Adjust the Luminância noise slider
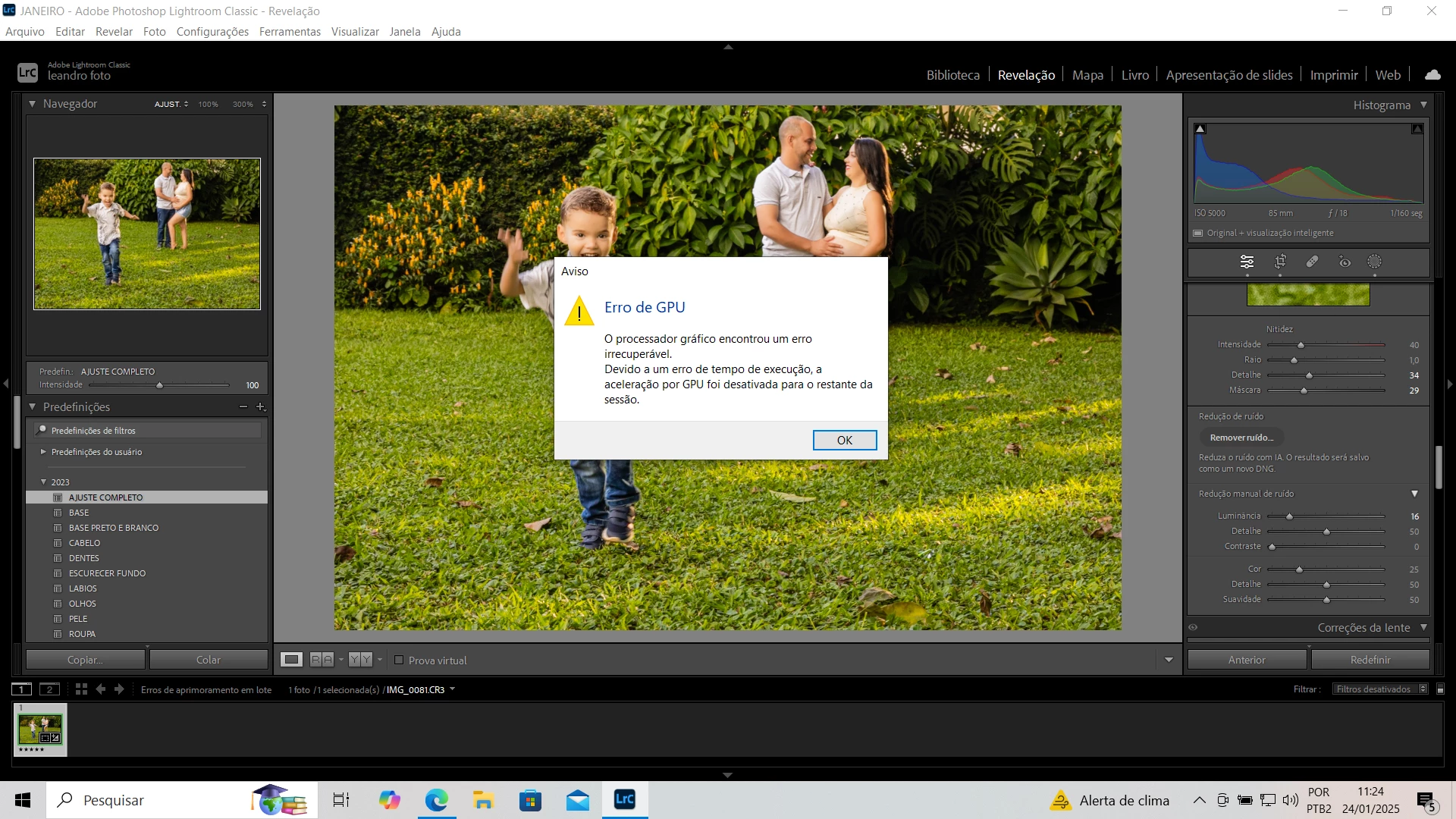The image size is (1456, 819). click(1289, 516)
